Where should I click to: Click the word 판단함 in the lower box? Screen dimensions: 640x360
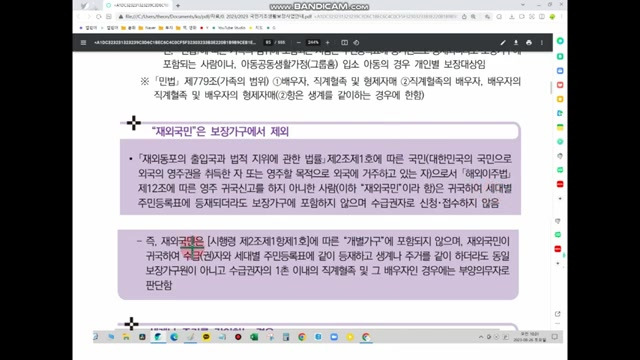click(159, 285)
